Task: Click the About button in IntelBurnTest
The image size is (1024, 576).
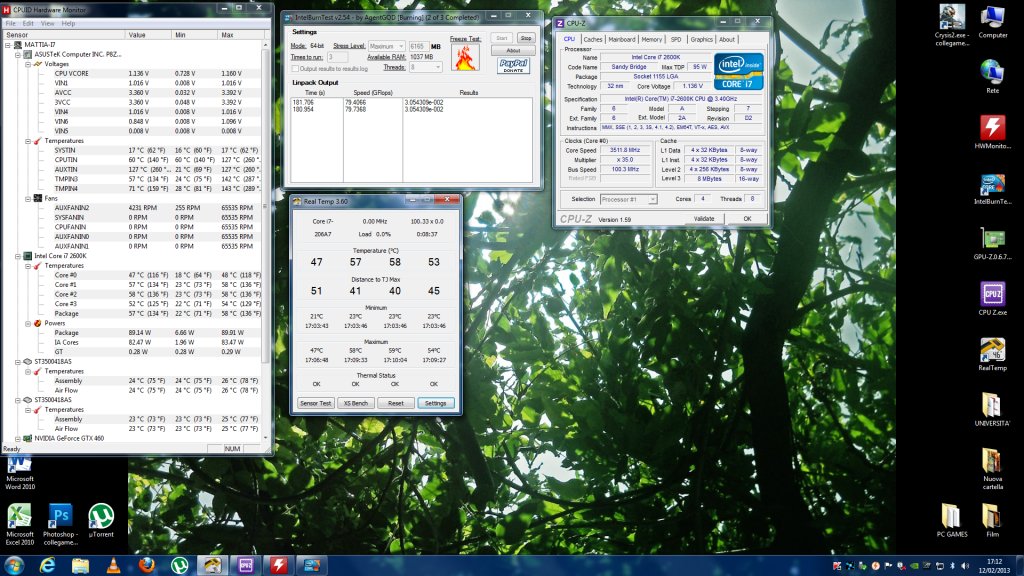Action: [513, 50]
